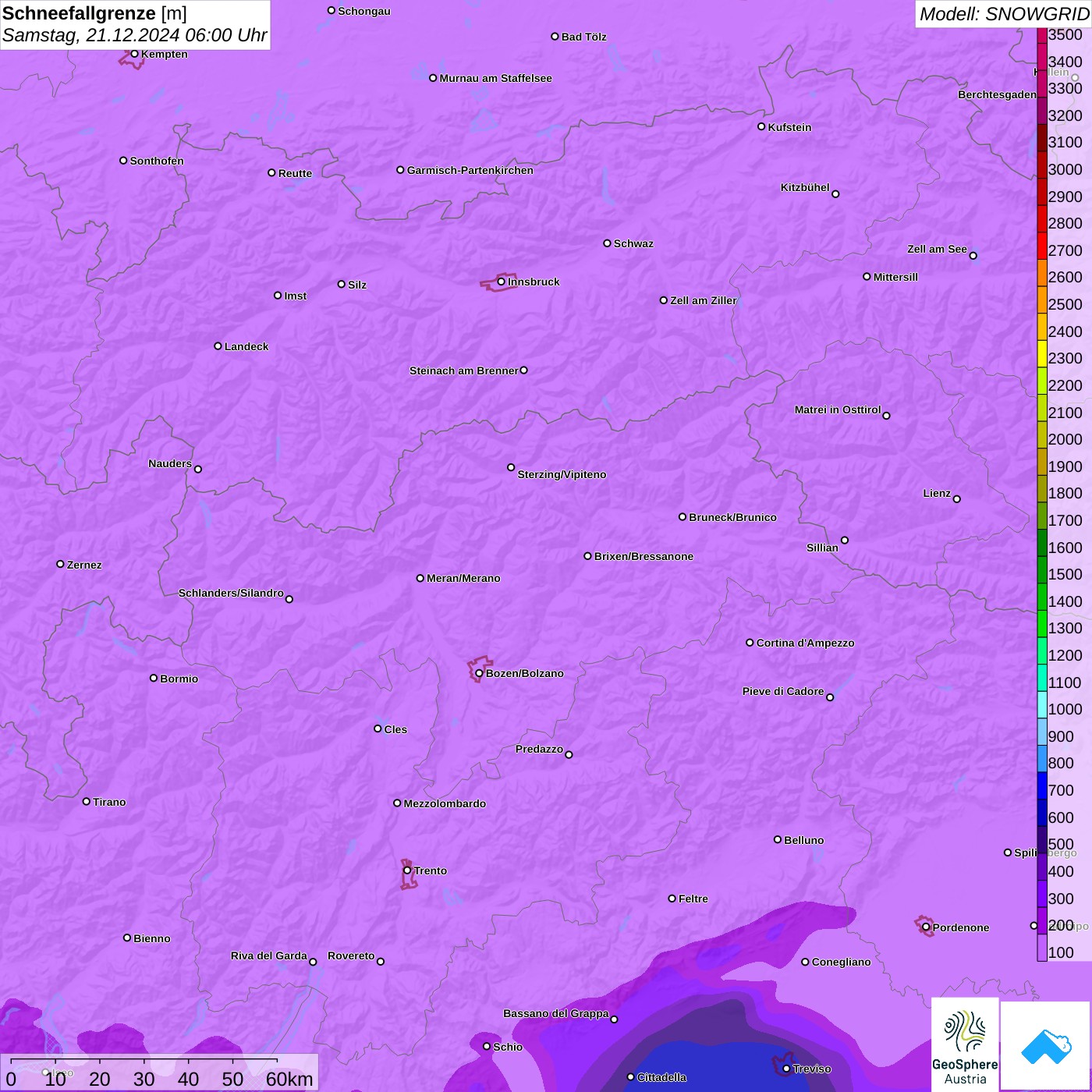Click the 3500 legend color swatch

[x=1042, y=34]
